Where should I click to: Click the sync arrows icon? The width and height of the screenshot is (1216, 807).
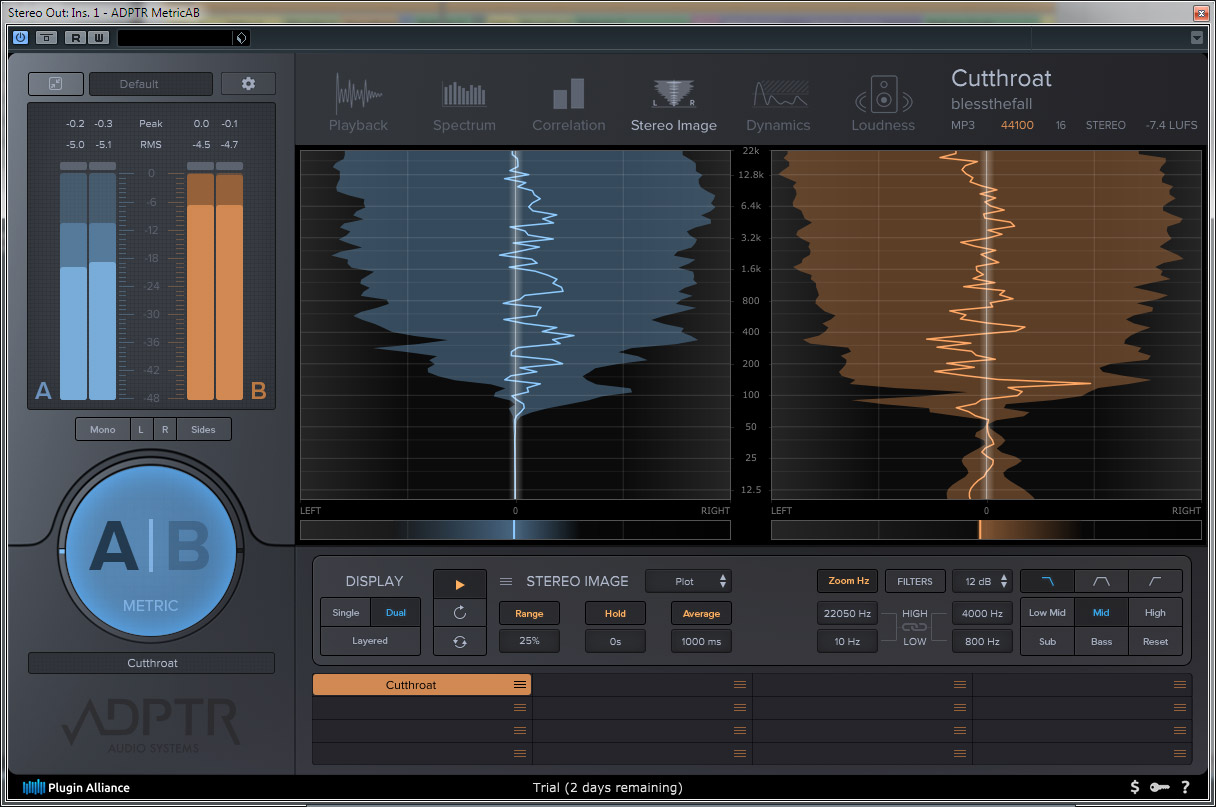(460, 641)
